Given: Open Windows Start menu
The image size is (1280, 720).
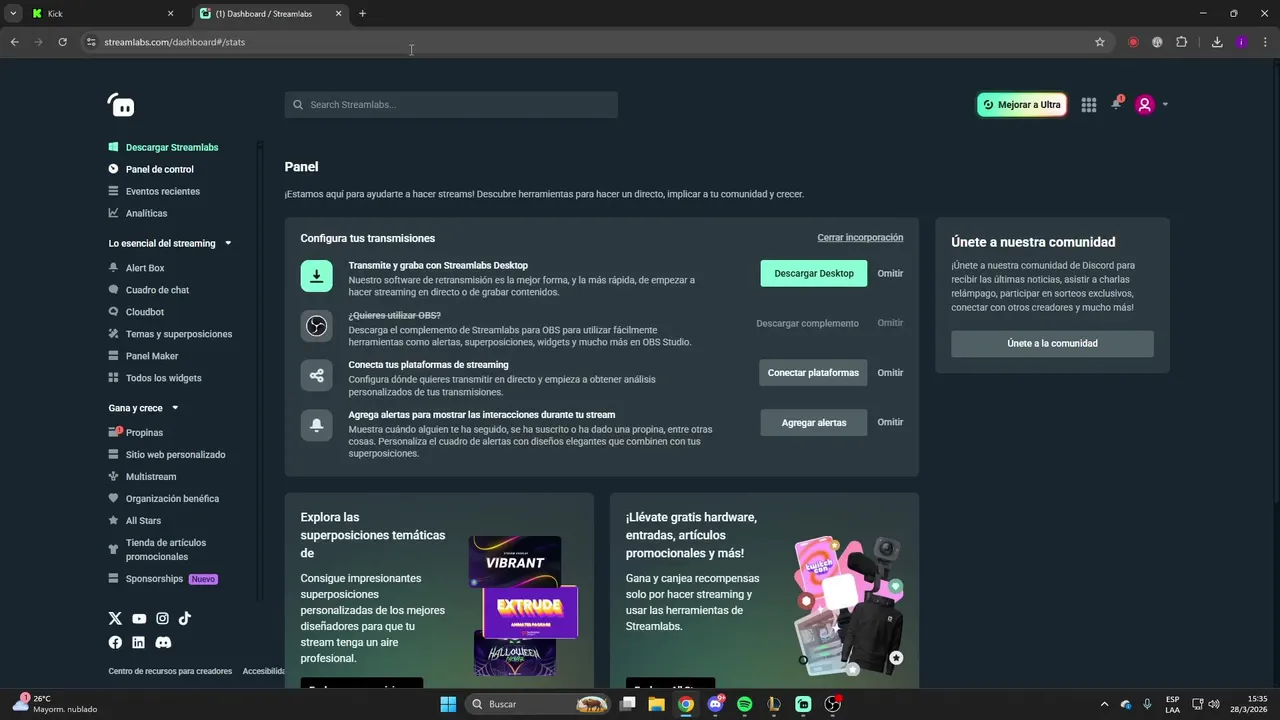Looking at the screenshot, I should click(x=448, y=704).
